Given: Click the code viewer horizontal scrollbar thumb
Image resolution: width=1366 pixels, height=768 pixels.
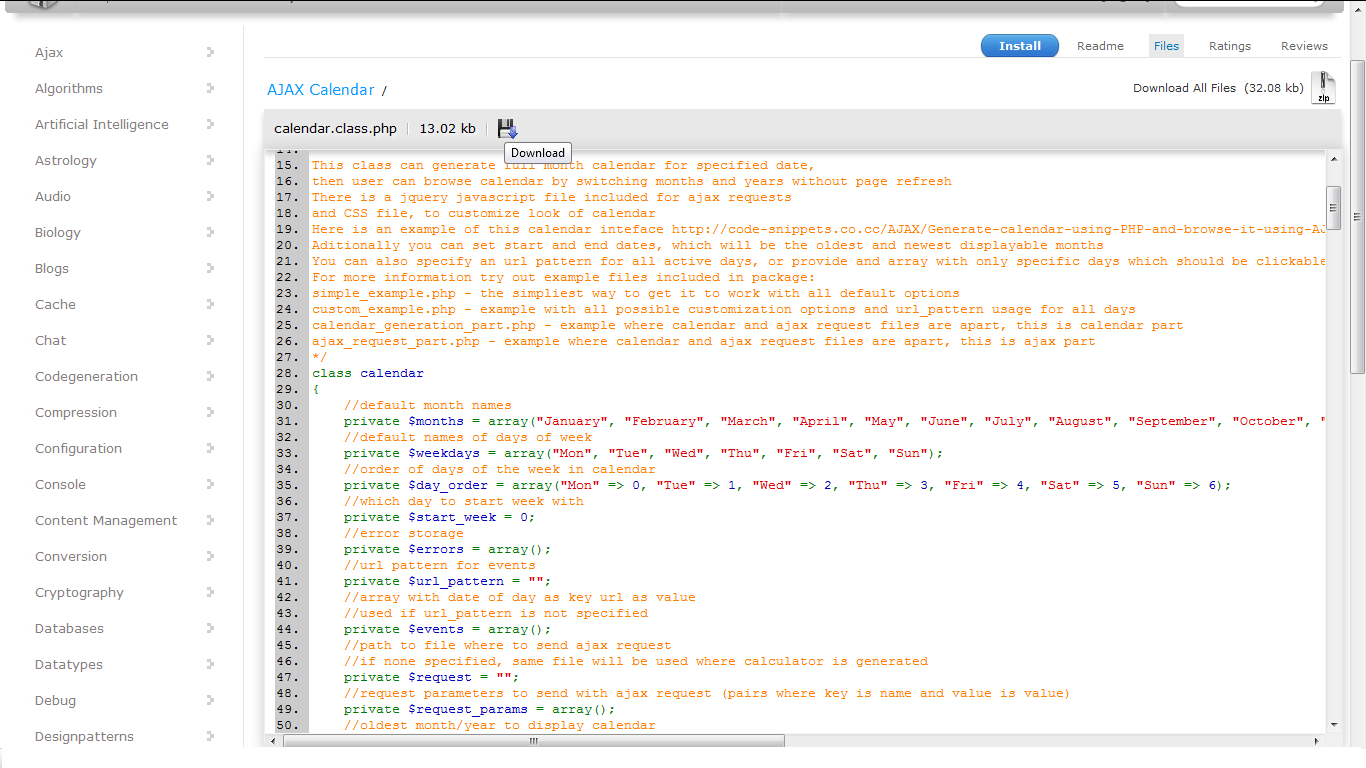Looking at the screenshot, I should (534, 741).
